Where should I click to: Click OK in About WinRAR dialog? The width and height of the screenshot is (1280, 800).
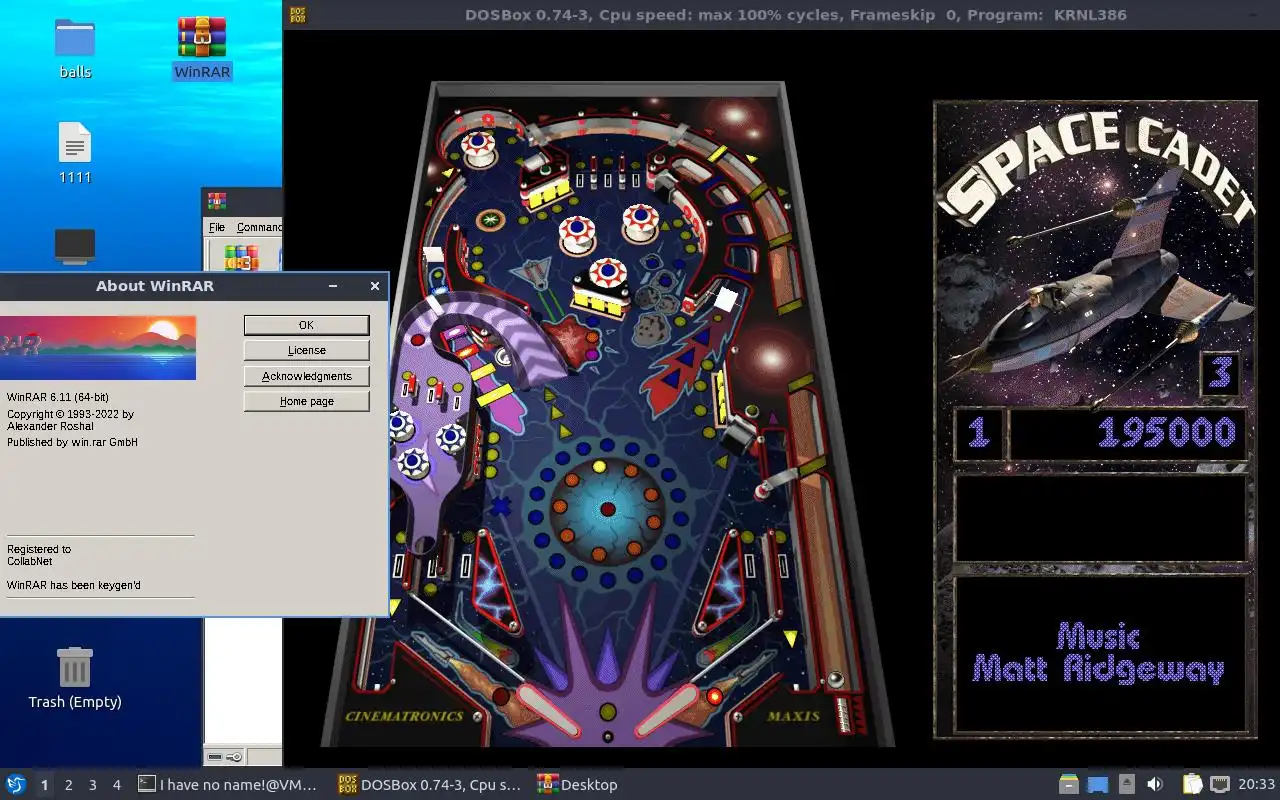(306, 325)
